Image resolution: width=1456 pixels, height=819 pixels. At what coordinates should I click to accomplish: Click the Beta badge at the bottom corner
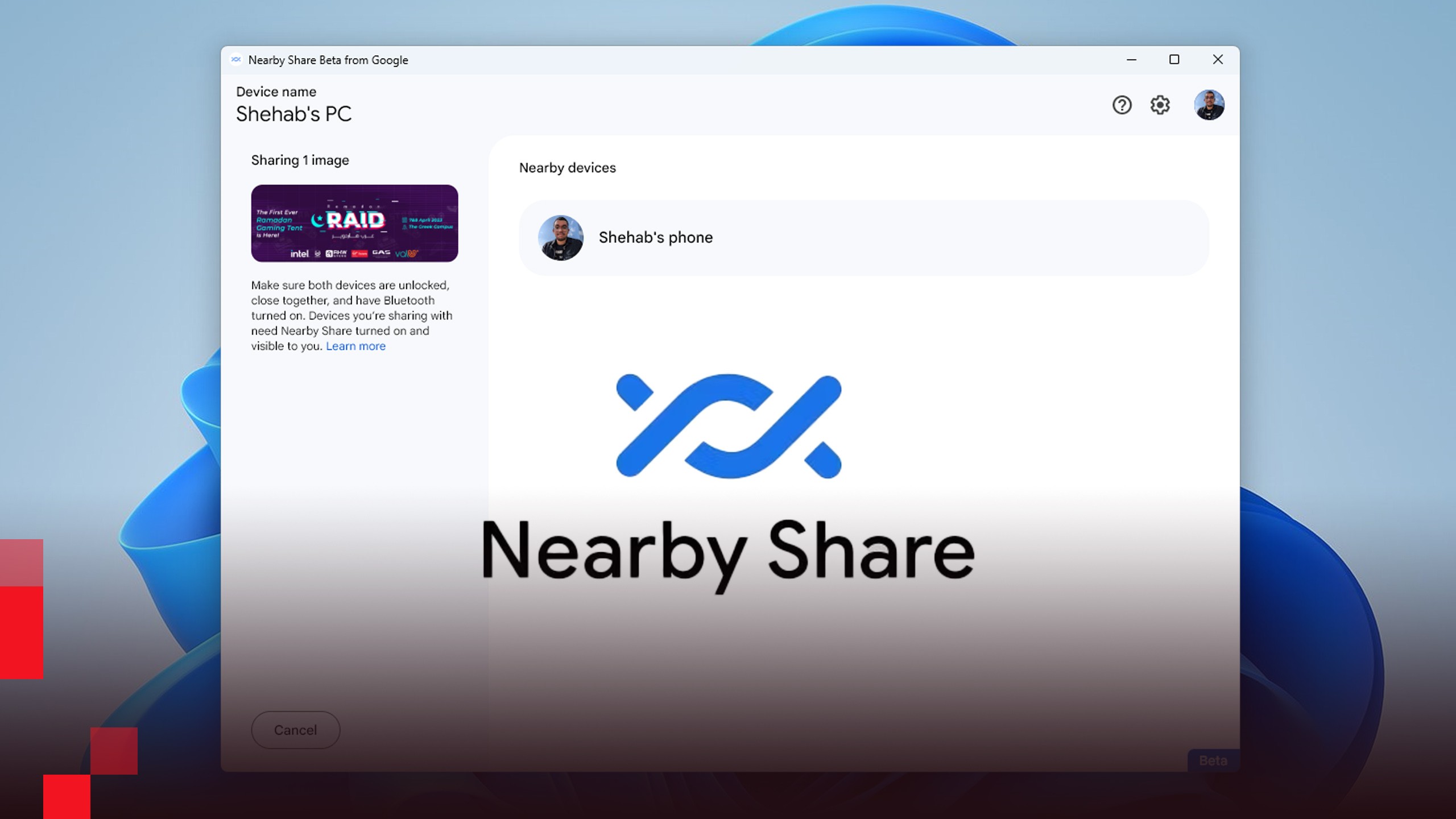(1213, 760)
